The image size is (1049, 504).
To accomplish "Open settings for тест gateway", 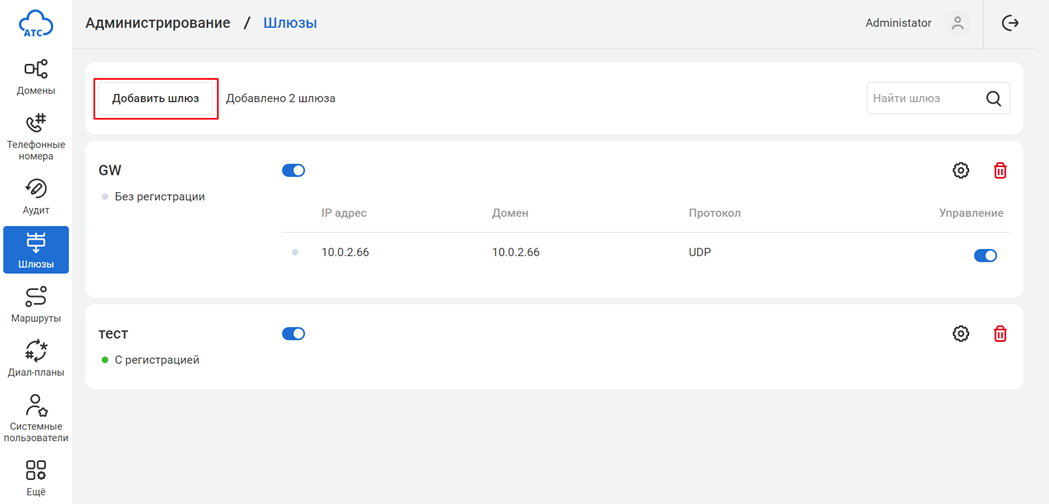I will (x=961, y=334).
